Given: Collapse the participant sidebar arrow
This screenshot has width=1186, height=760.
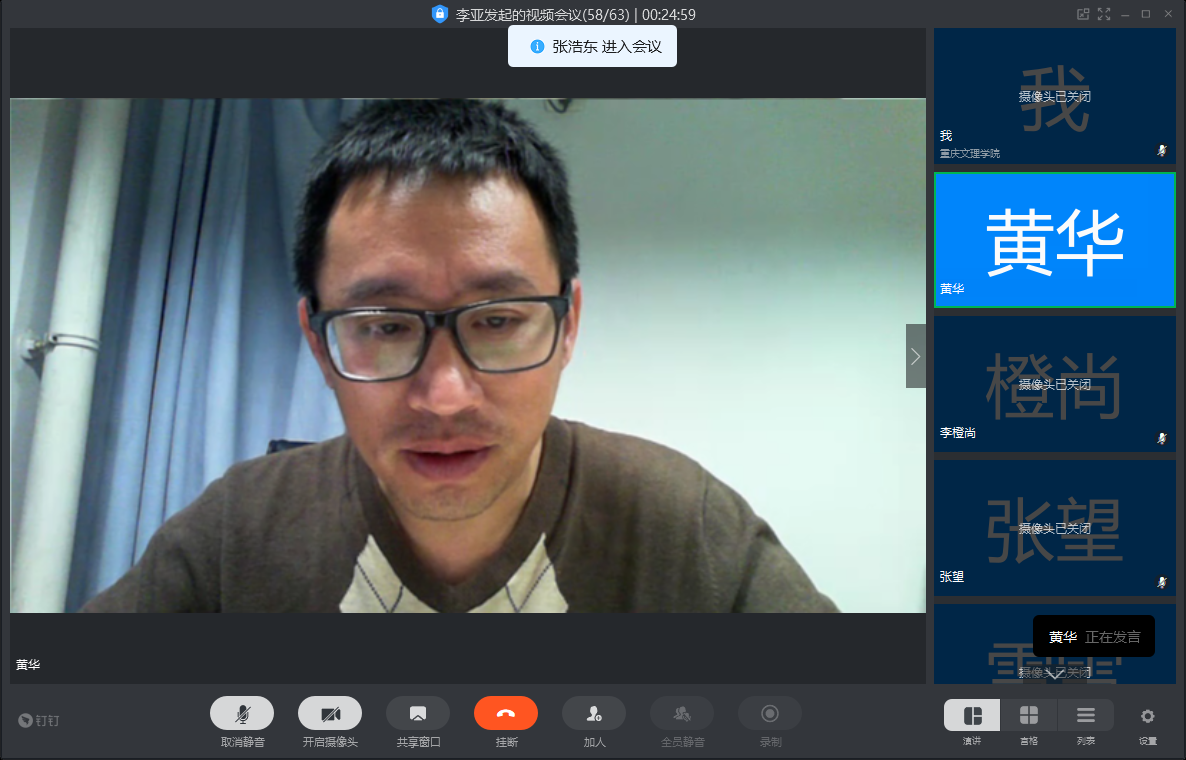Looking at the screenshot, I should pyautogui.click(x=915, y=356).
